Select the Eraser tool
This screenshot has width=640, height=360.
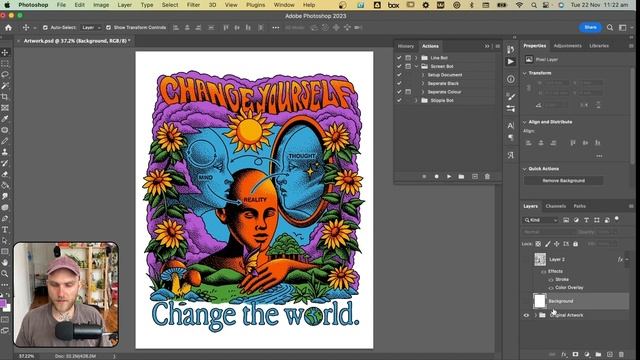pos(5,174)
